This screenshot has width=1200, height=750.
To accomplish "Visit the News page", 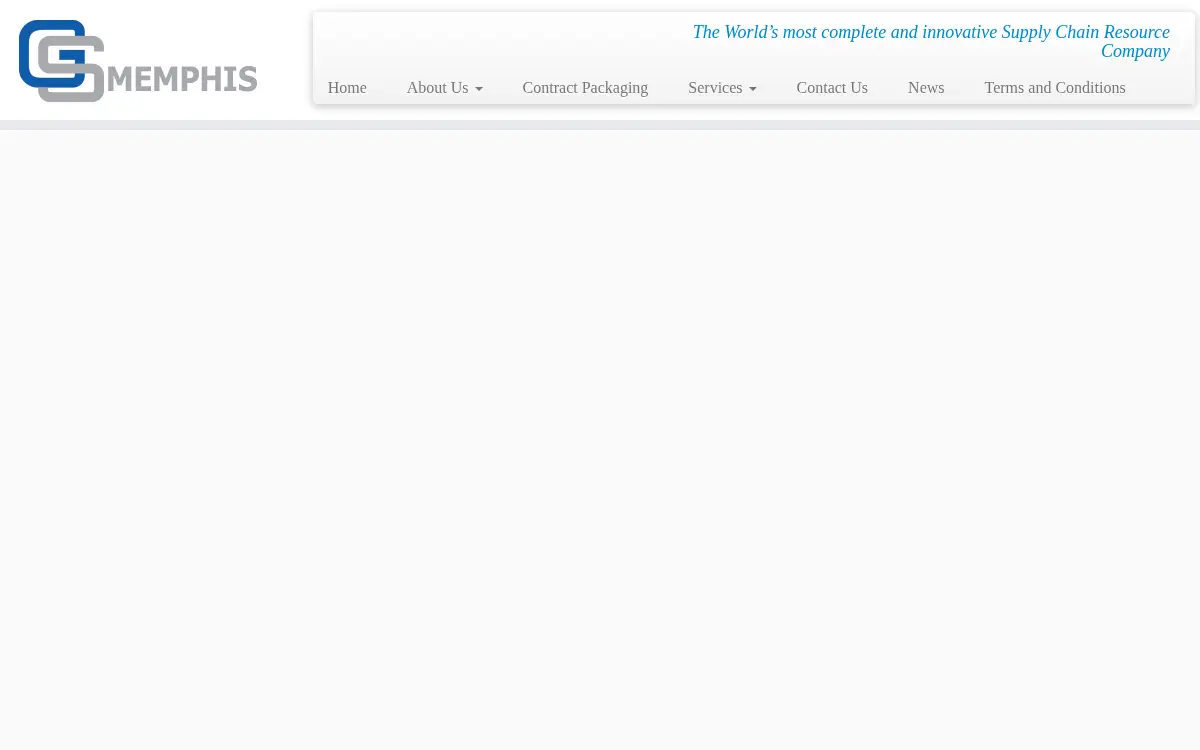I will click(926, 88).
